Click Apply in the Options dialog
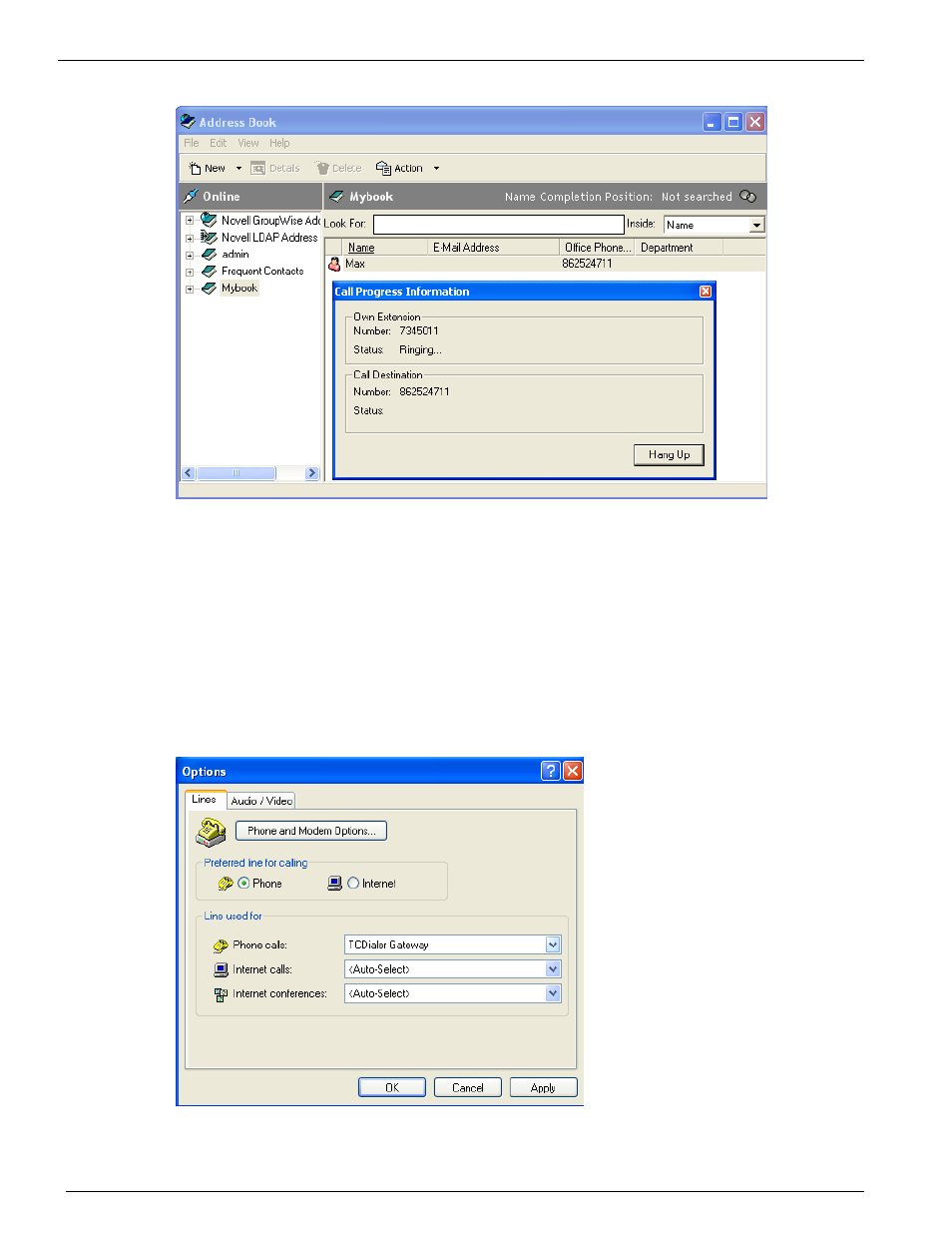Image resolution: width=952 pixels, height=1233 pixels. (x=544, y=1087)
